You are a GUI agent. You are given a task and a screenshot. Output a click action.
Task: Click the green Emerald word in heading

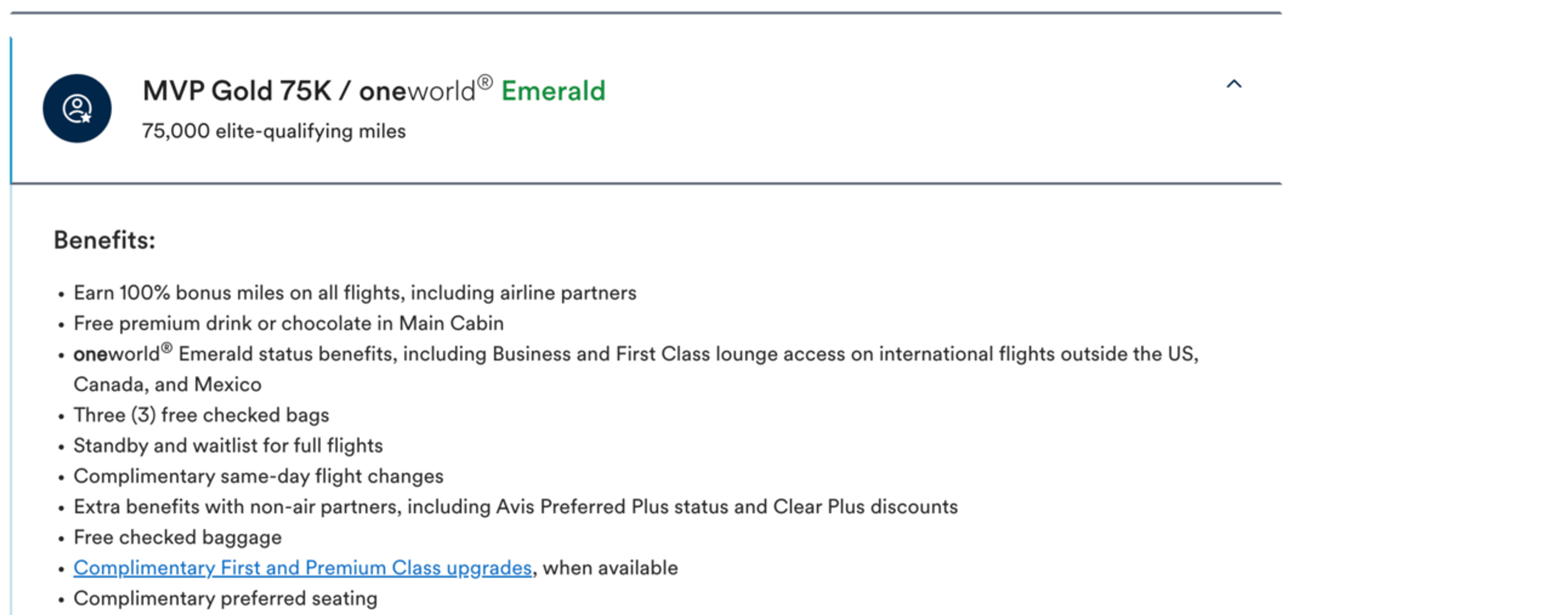(x=553, y=91)
